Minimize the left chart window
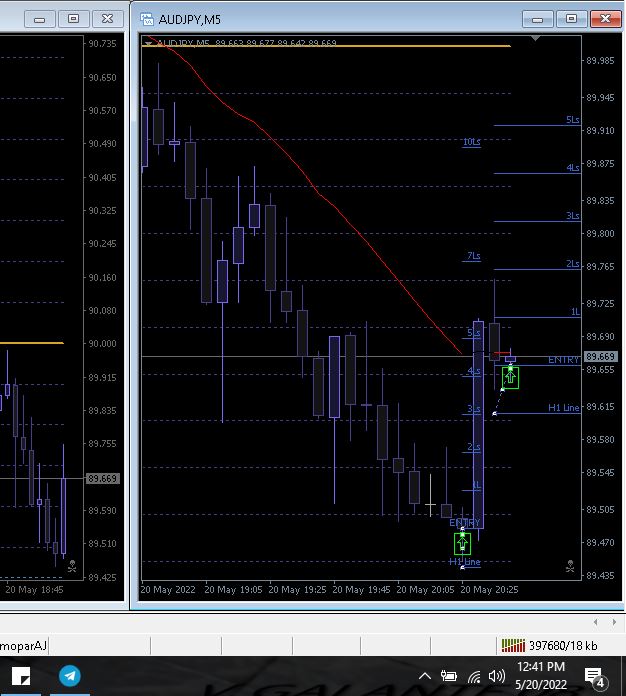626x696 pixels. (x=40, y=19)
